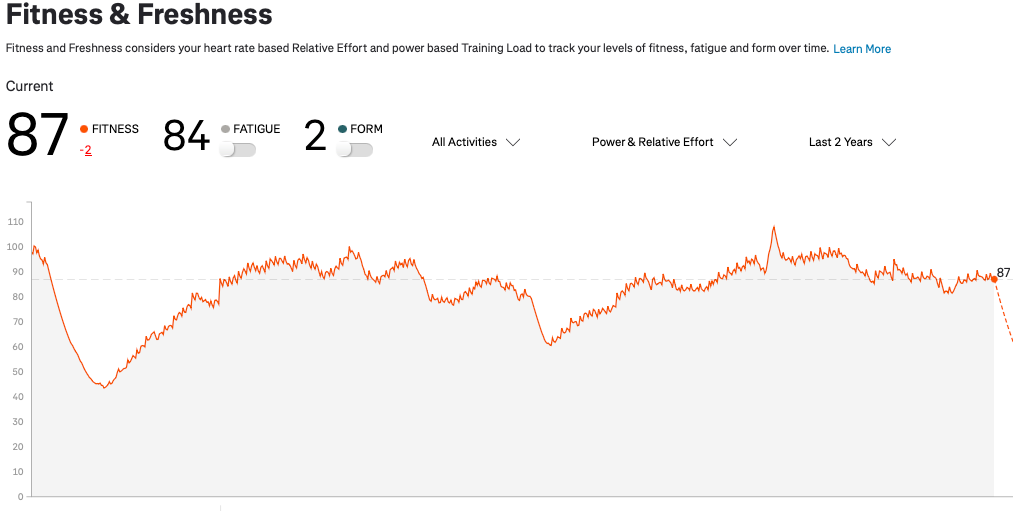1013x511 pixels.
Task: Click the gray Fatigue legend dot
Action: (225, 129)
